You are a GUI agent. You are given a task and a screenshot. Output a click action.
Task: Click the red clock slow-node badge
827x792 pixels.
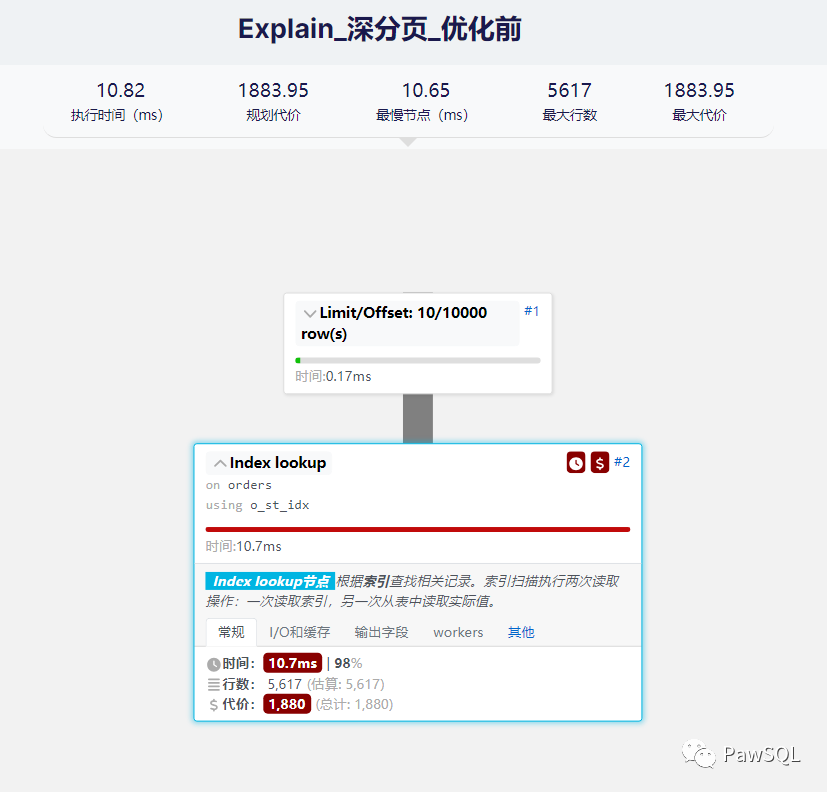pos(576,463)
